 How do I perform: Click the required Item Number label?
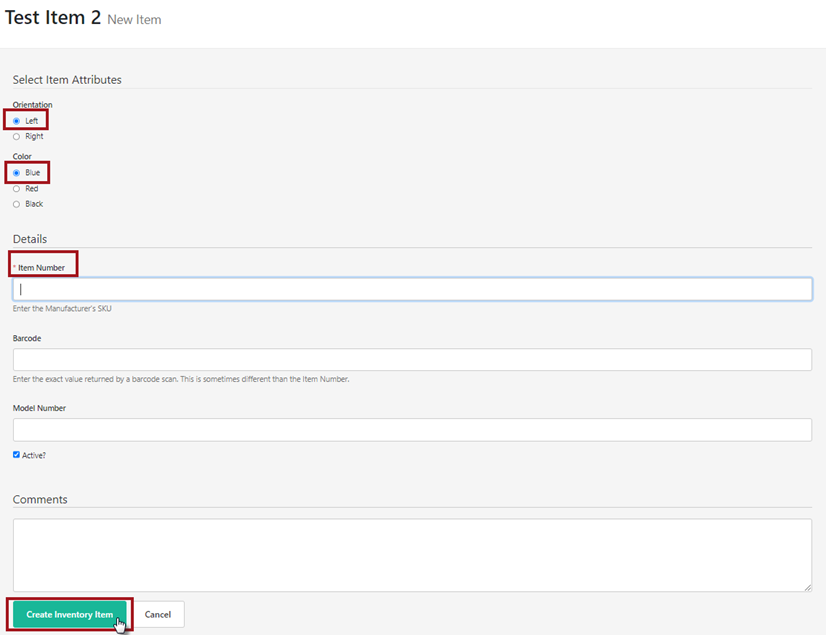coord(41,268)
